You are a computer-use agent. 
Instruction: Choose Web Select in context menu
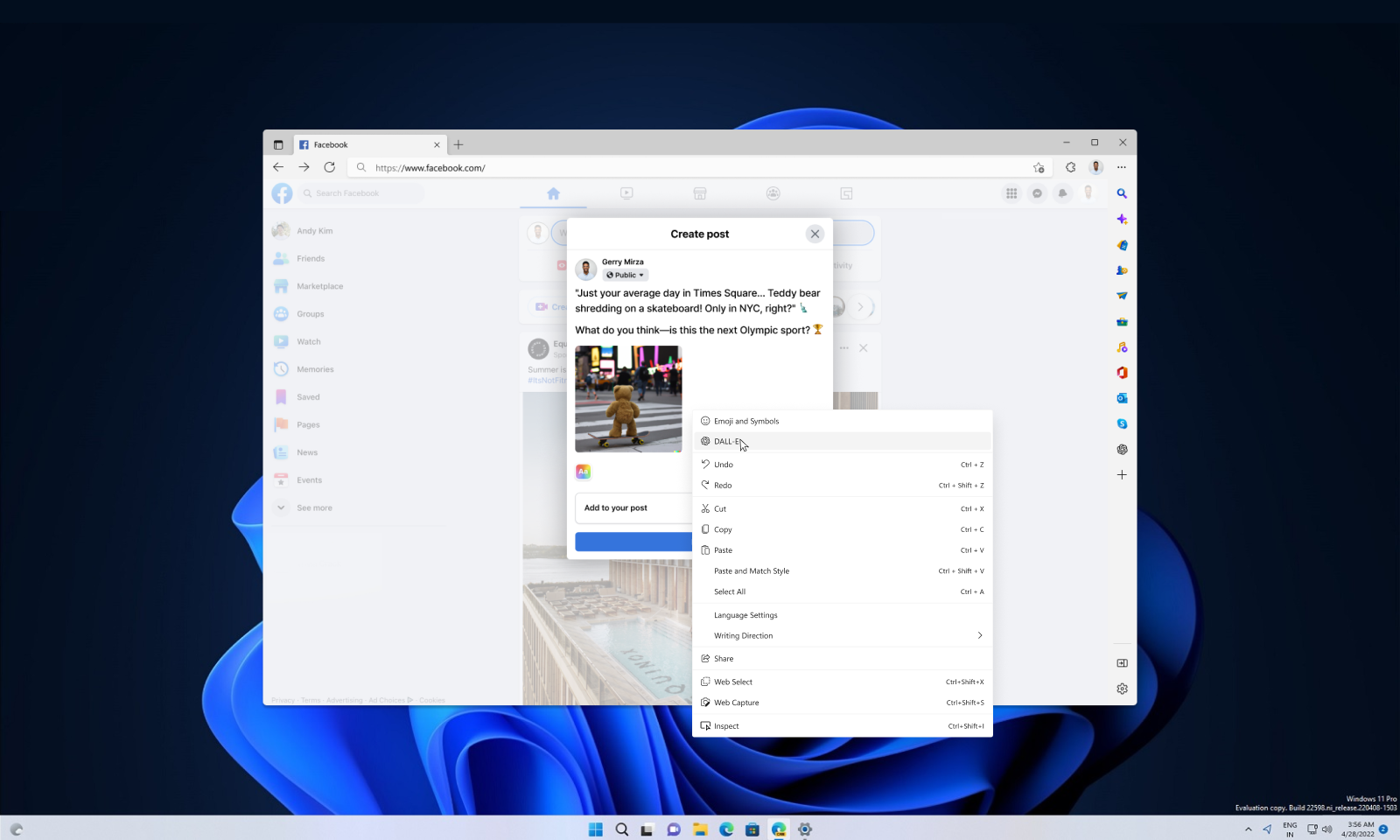pyautogui.click(x=842, y=682)
